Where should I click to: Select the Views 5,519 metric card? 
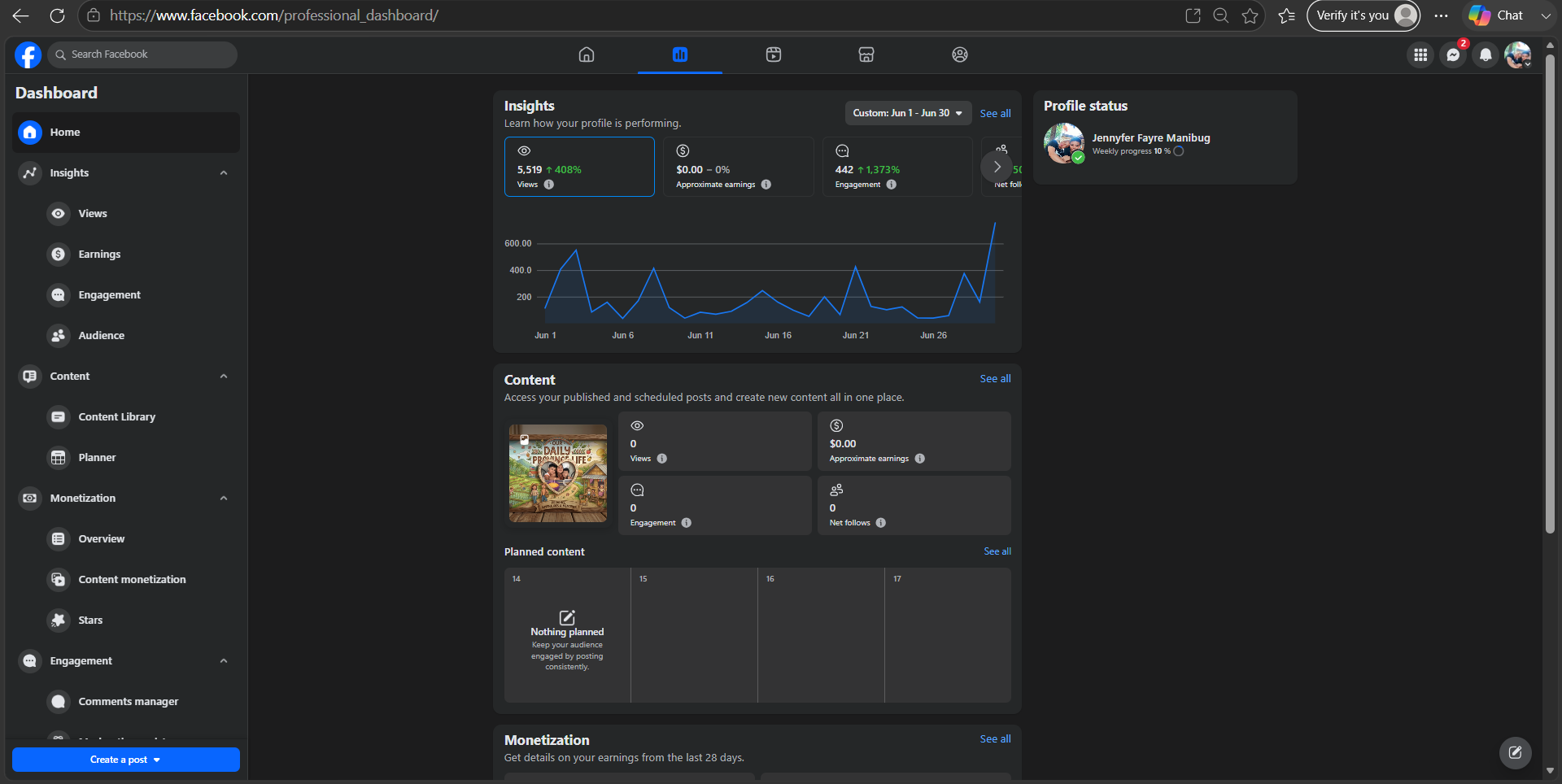579,167
